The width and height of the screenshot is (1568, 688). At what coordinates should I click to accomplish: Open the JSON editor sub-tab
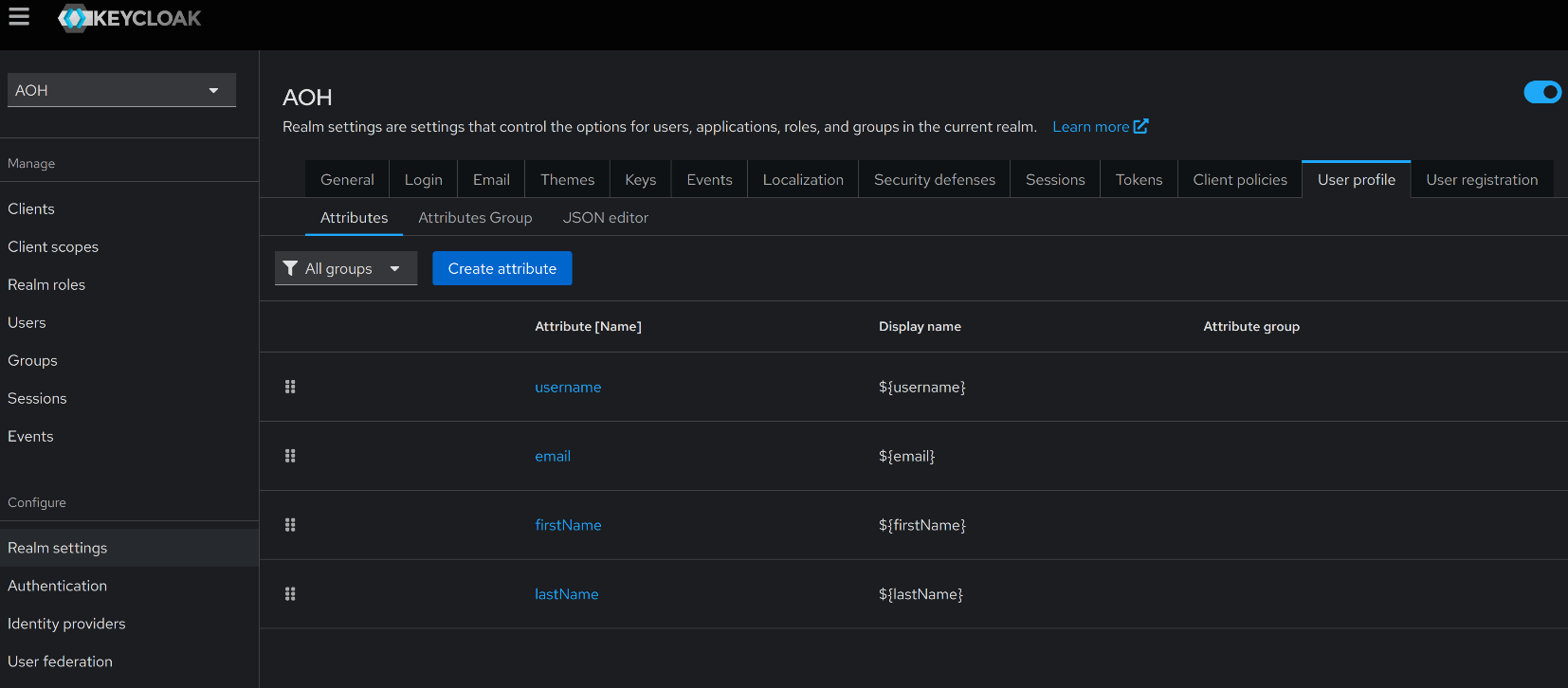click(606, 217)
